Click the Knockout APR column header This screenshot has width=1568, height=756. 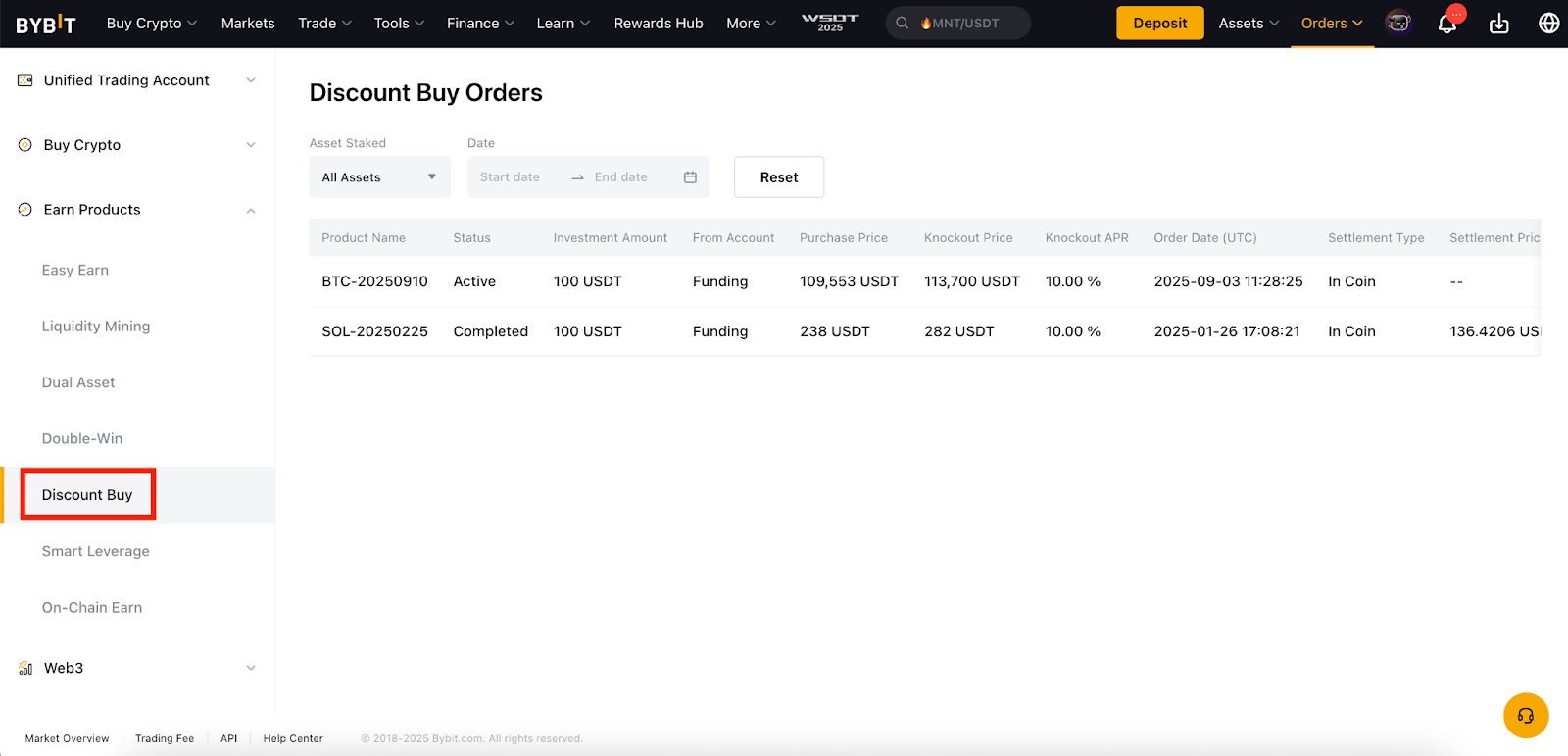[x=1087, y=238]
